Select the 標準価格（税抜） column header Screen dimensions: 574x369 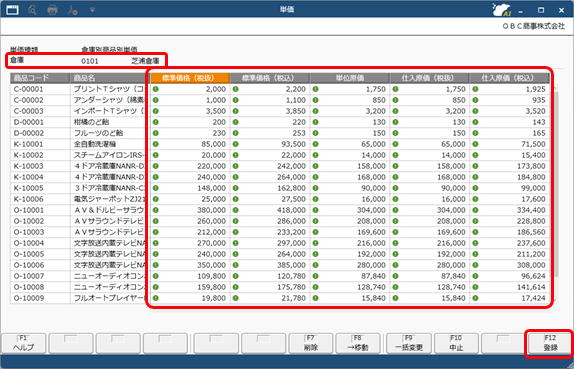tap(190, 78)
